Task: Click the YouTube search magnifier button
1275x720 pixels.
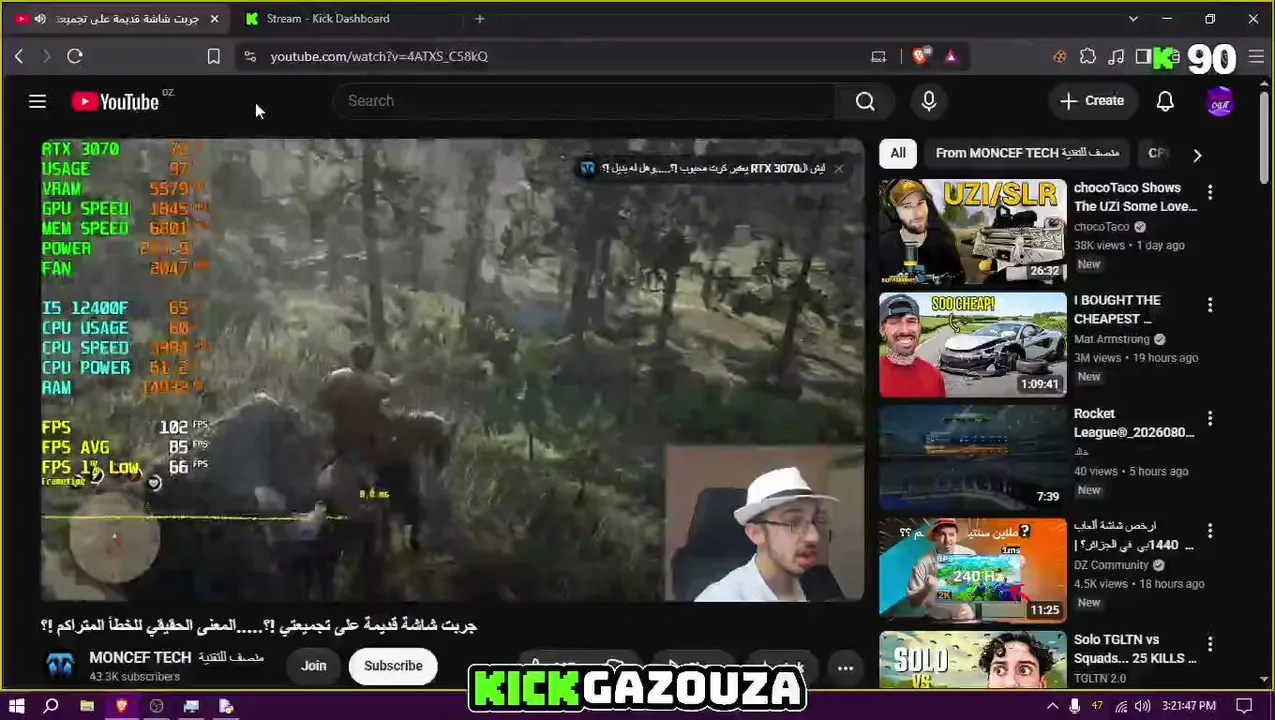Action: 865,101
